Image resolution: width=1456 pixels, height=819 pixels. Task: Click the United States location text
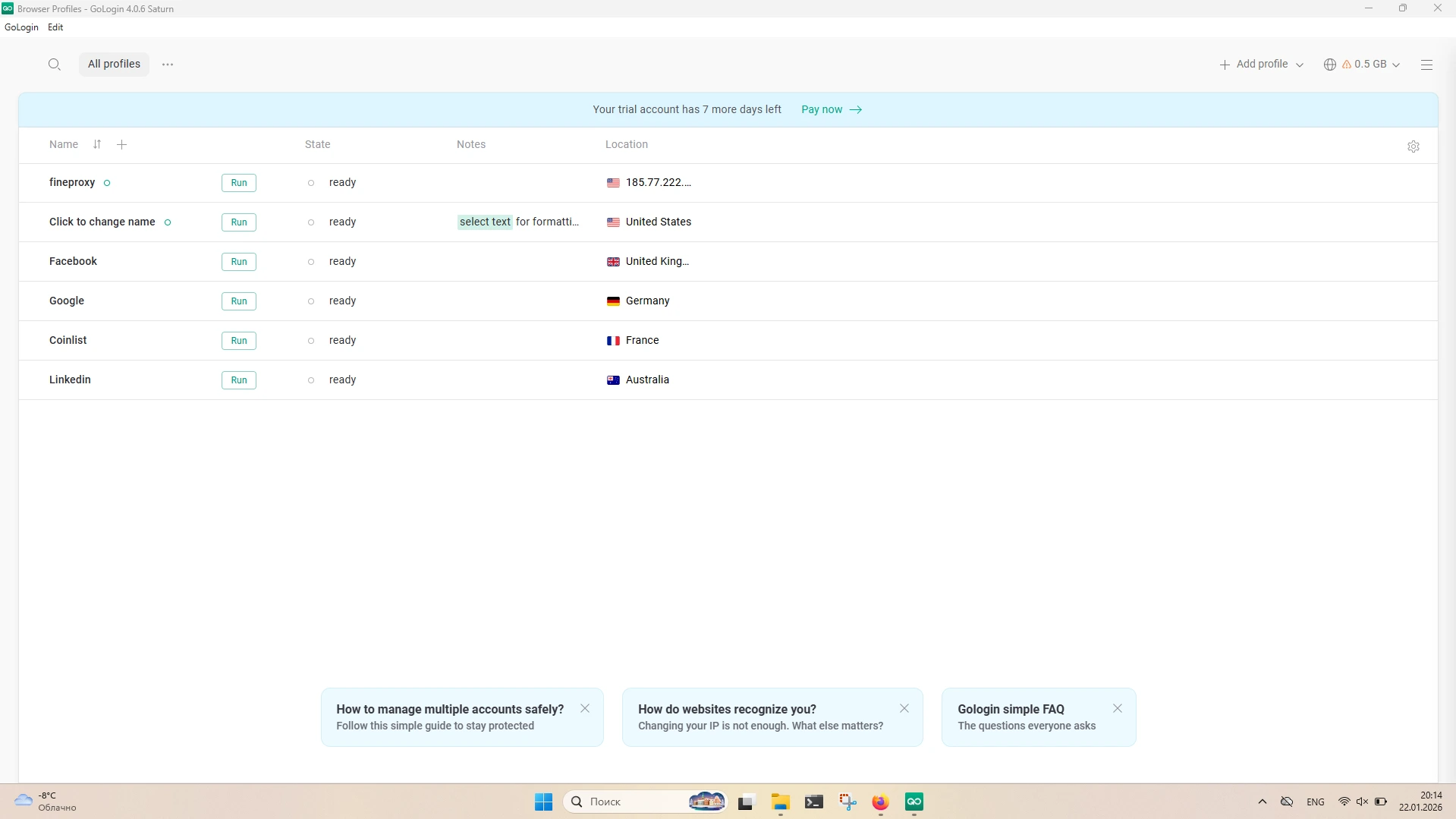[x=659, y=222]
